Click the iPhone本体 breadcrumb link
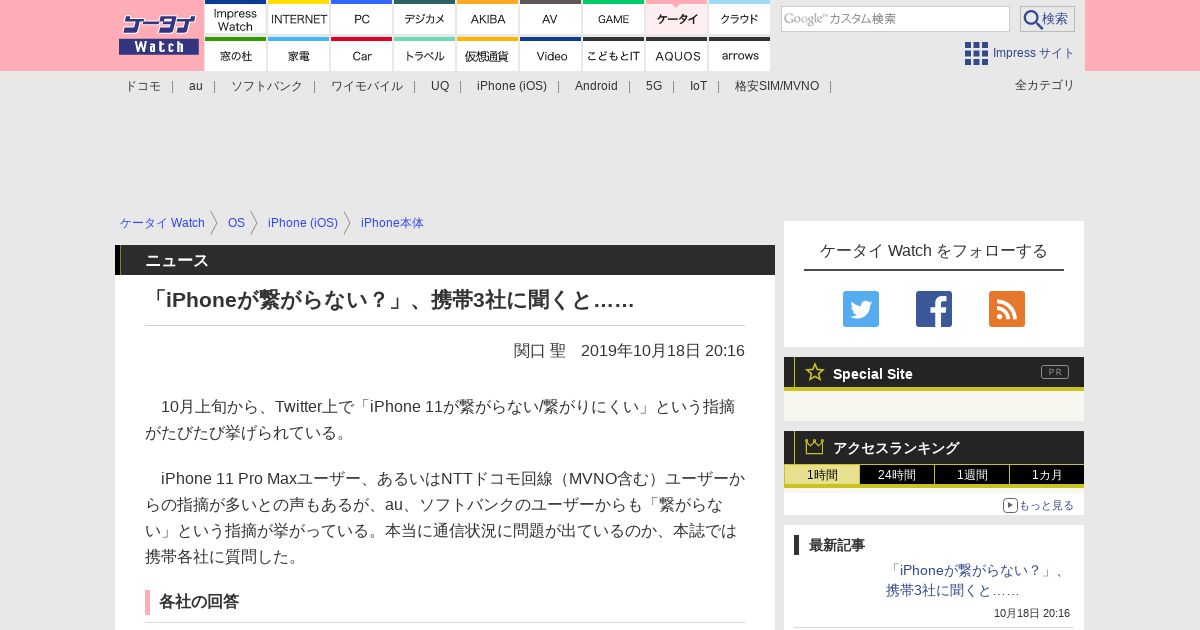The height and width of the screenshot is (630, 1200). coord(392,223)
